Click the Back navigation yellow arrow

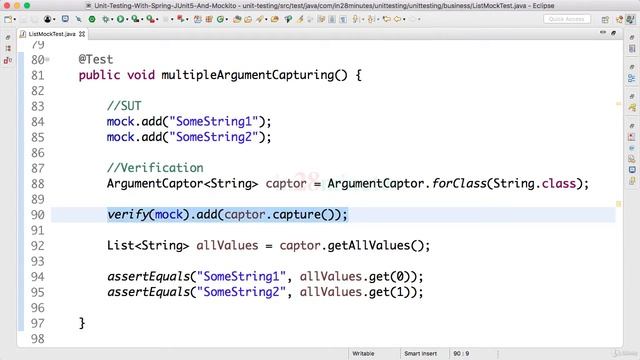[397, 19]
